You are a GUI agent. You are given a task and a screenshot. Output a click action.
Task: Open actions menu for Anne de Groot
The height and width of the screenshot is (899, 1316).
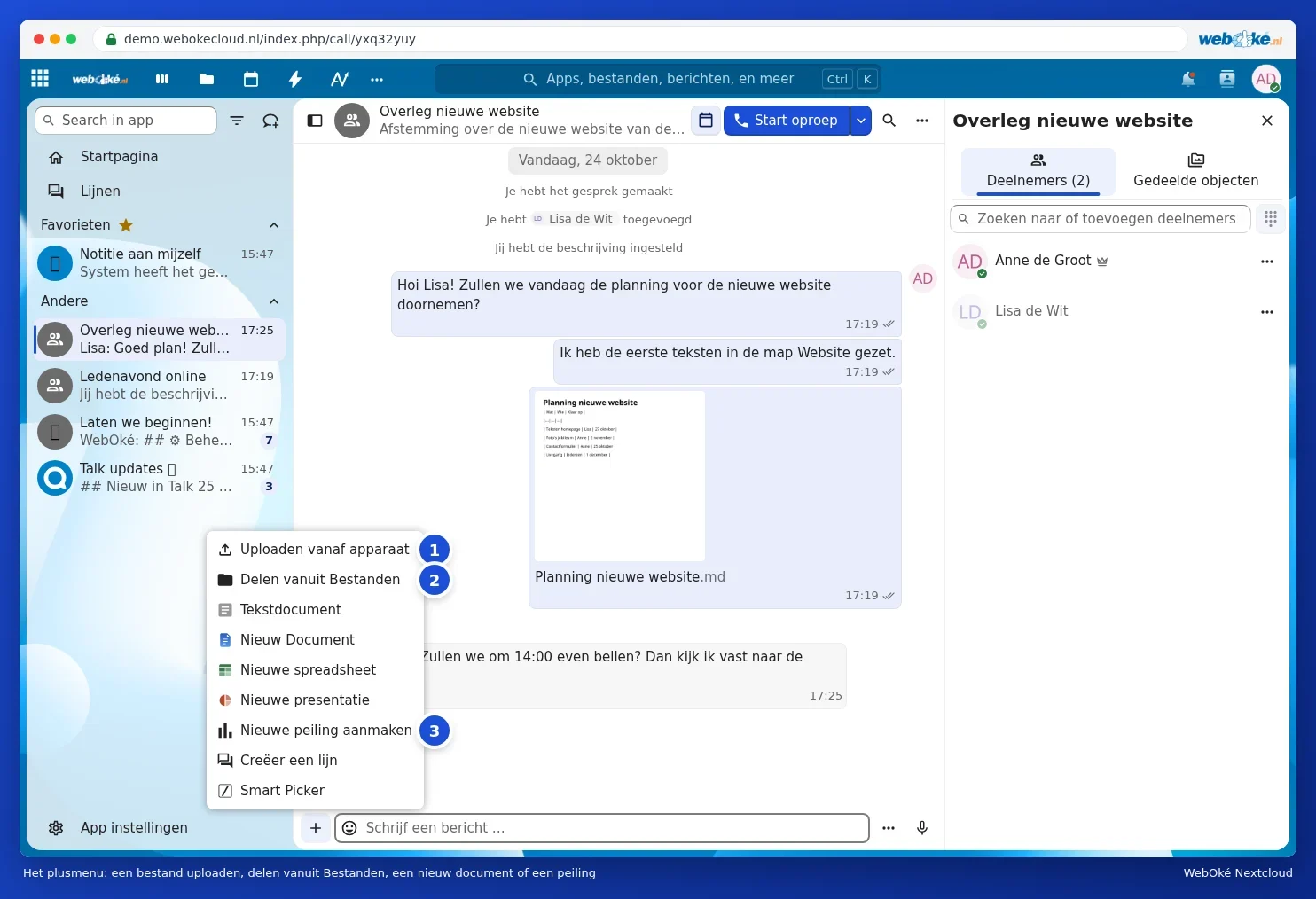(1267, 262)
